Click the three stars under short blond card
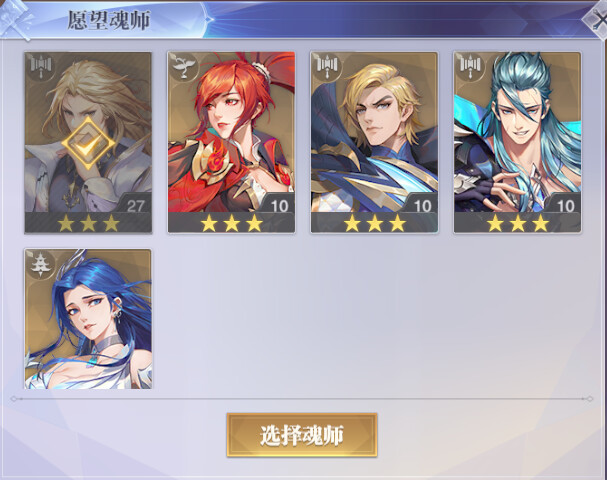This screenshot has height=480, width=607. click(x=374, y=223)
